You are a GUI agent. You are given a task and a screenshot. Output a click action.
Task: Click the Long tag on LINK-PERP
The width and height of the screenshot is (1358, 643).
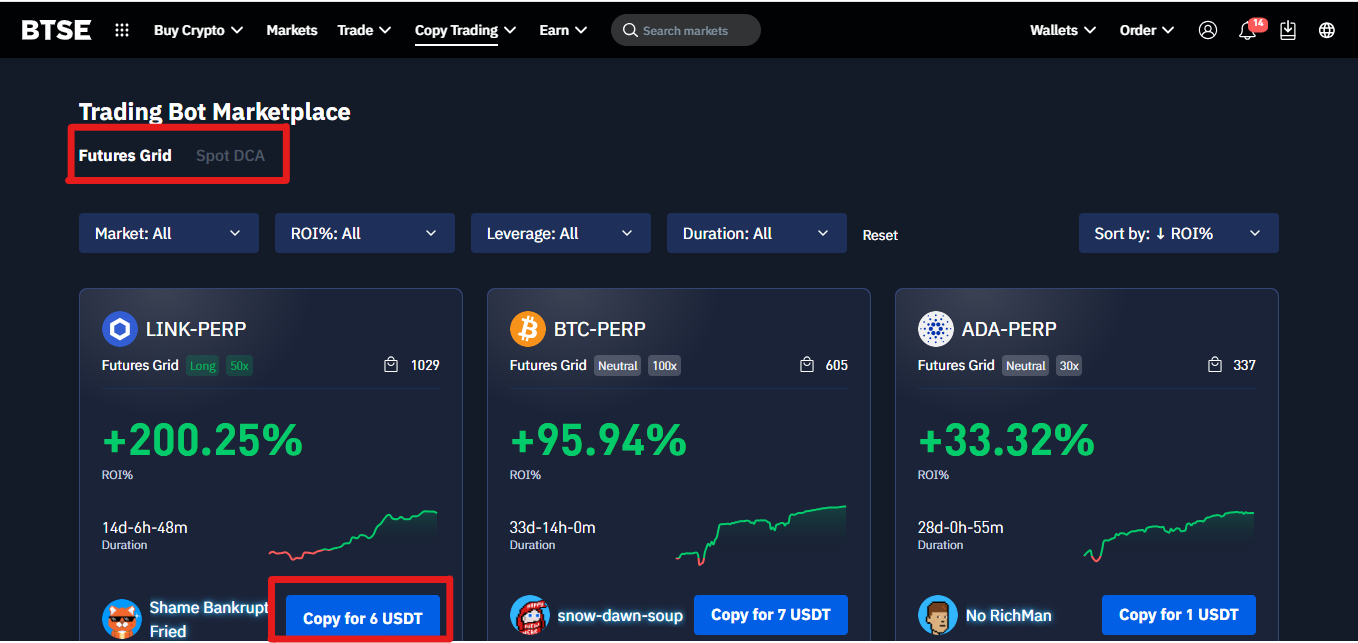[203, 366]
